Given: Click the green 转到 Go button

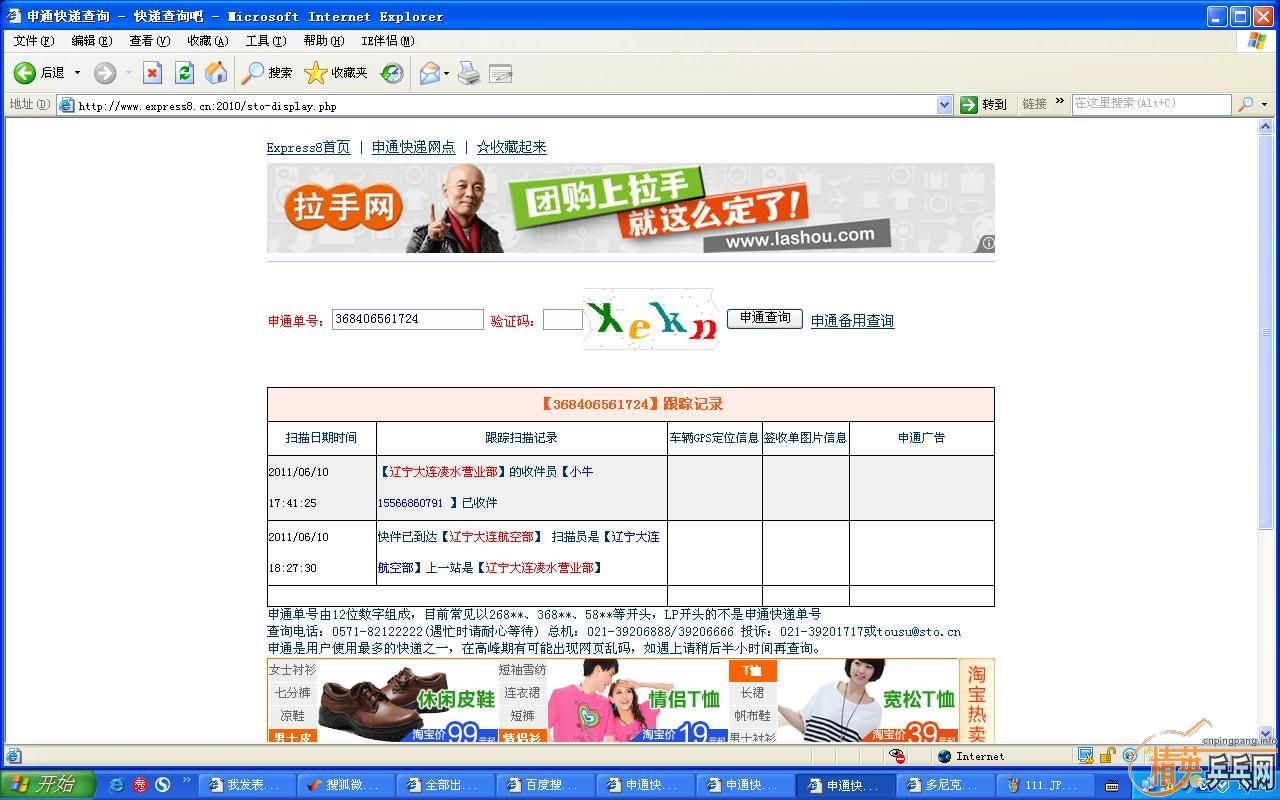Looking at the screenshot, I should (983, 105).
